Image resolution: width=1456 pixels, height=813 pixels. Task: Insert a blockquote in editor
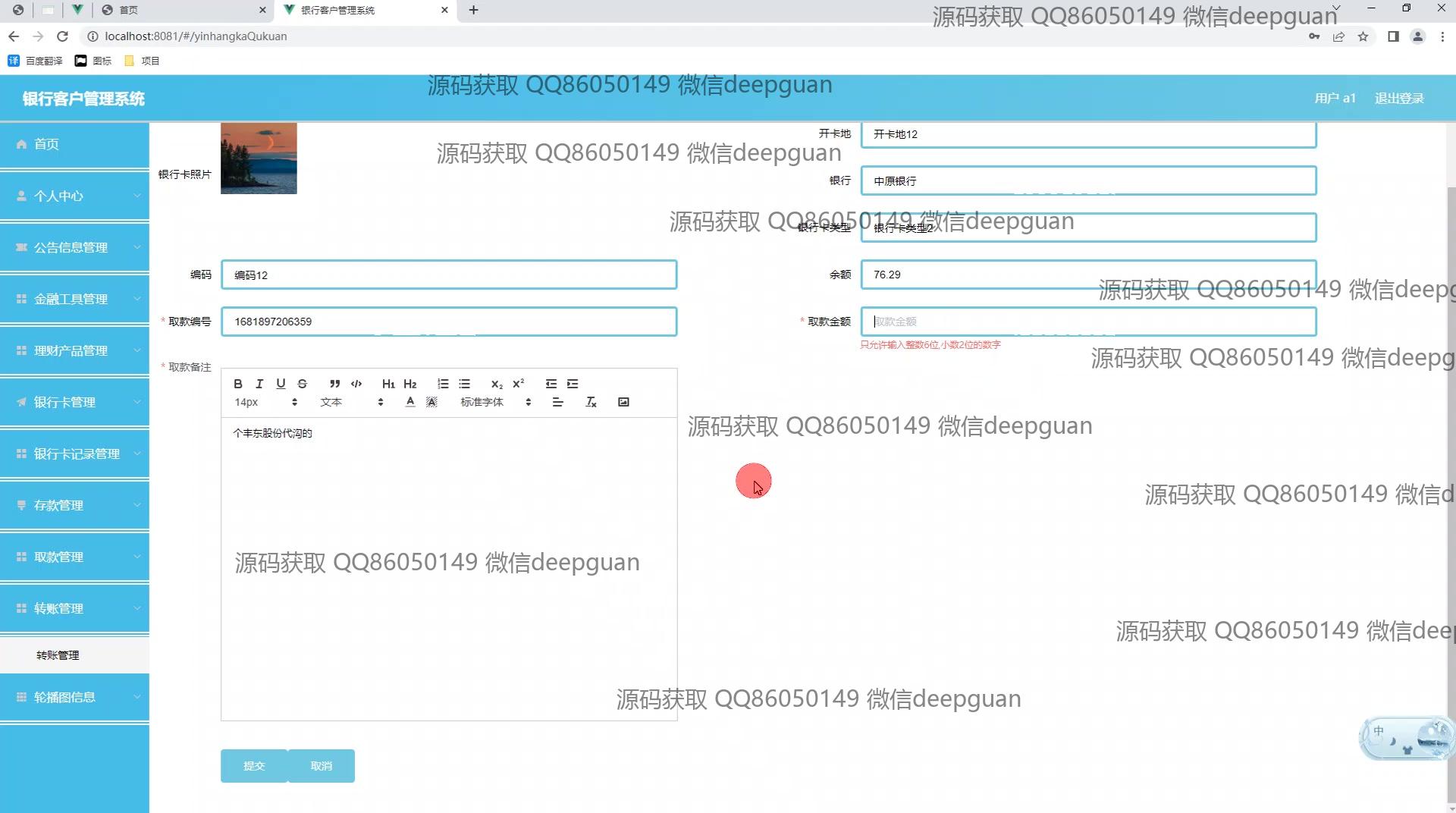coord(334,384)
